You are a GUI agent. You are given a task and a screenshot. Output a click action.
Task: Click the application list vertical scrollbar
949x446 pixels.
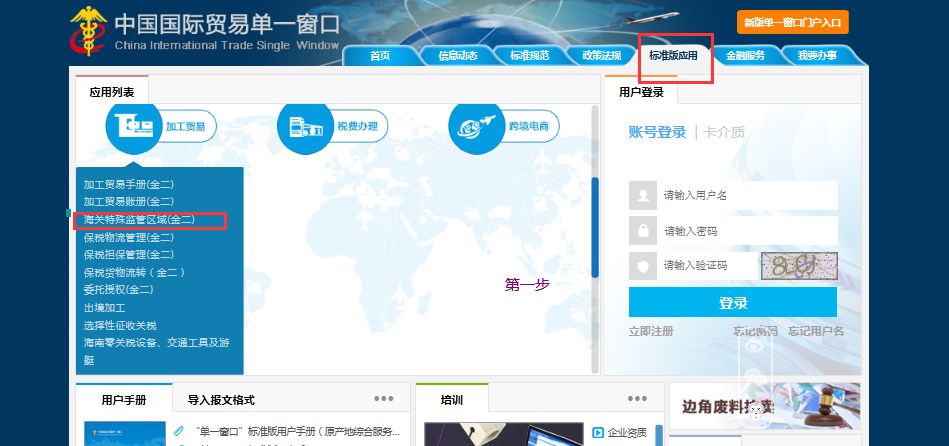click(x=595, y=227)
